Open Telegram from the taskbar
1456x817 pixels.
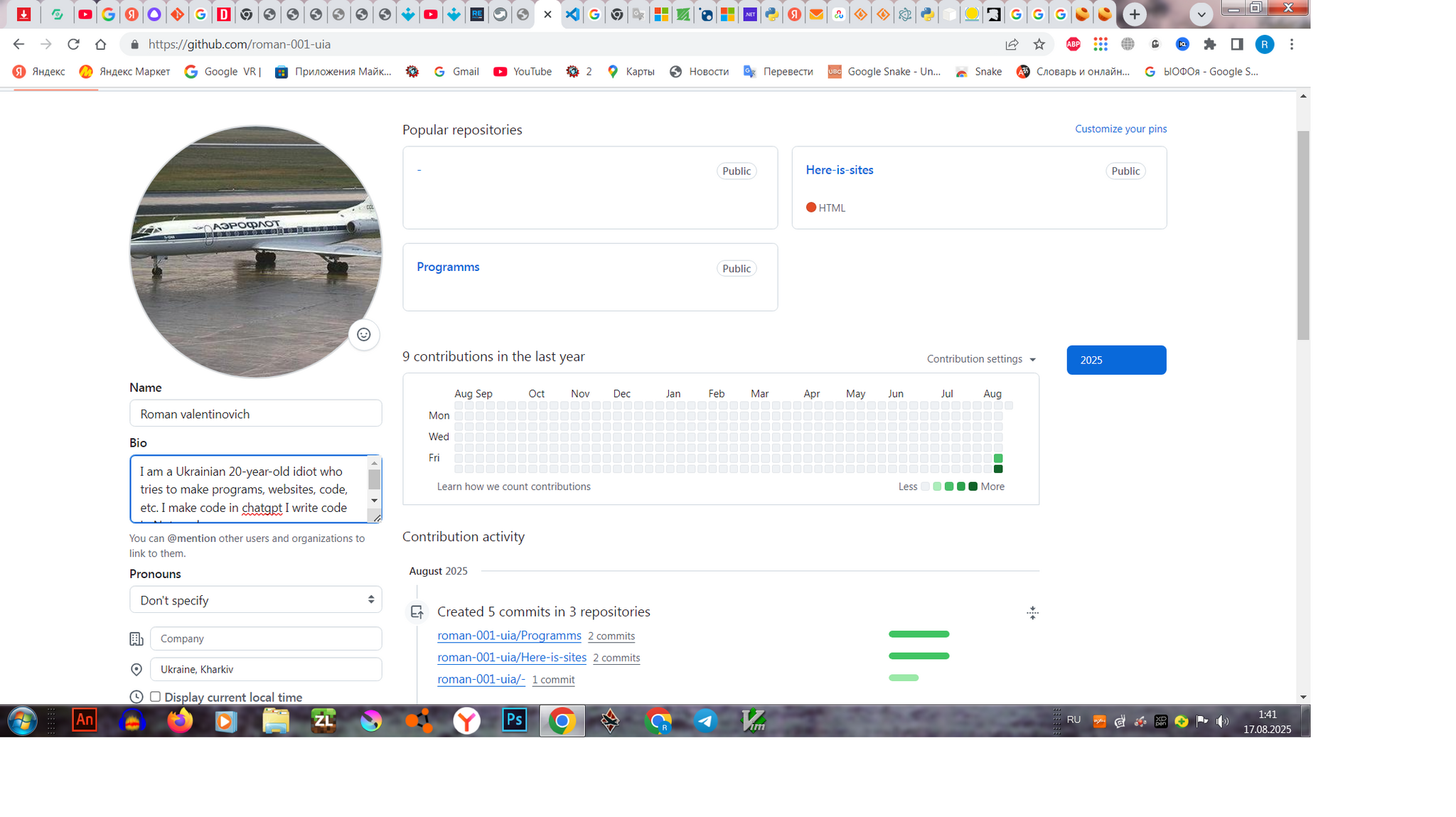pyautogui.click(x=705, y=721)
